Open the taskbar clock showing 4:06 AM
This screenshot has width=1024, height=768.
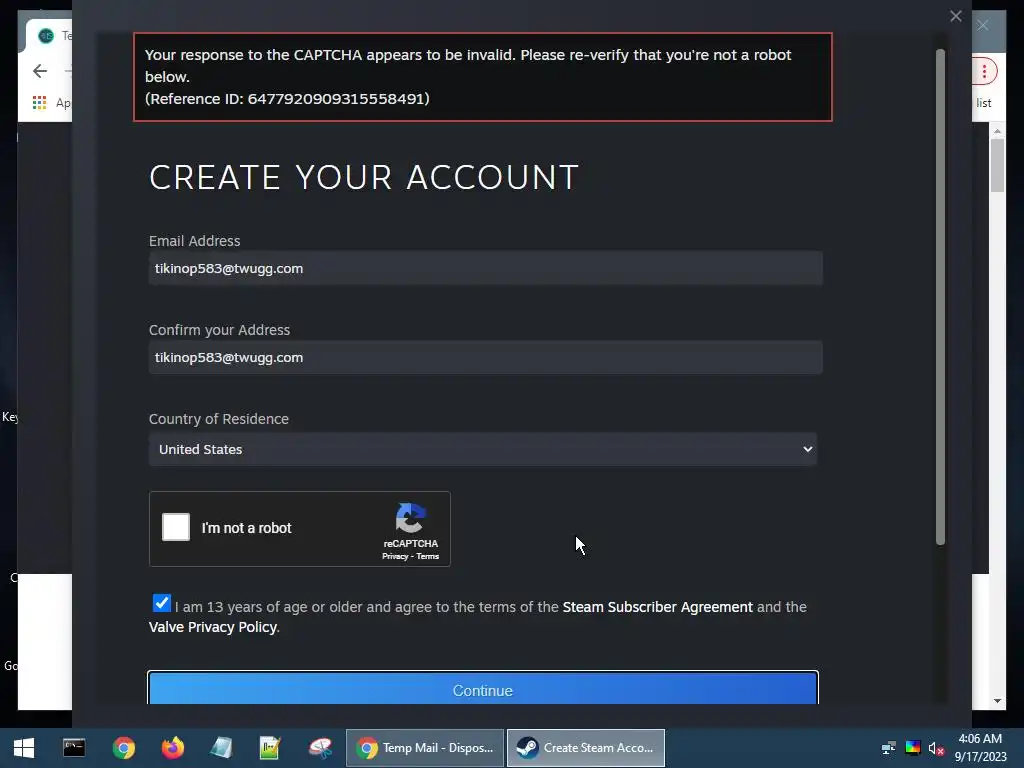[980, 748]
